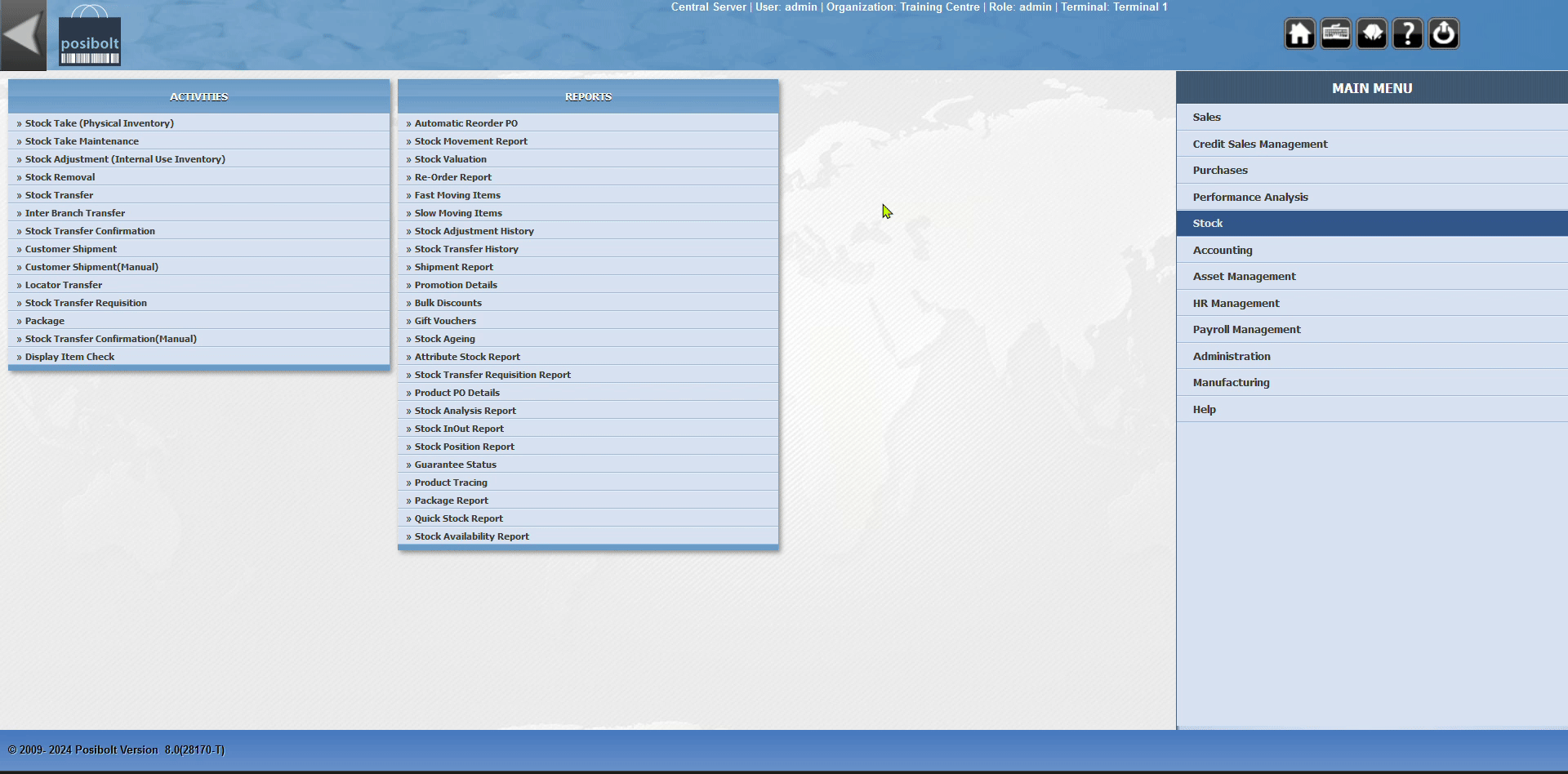Open the Package activity

point(198,321)
